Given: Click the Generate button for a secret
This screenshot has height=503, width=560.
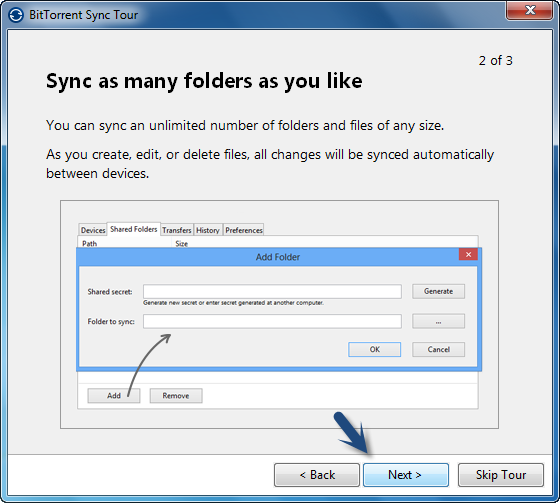Looking at the screenshot, I should click(439, 291).
